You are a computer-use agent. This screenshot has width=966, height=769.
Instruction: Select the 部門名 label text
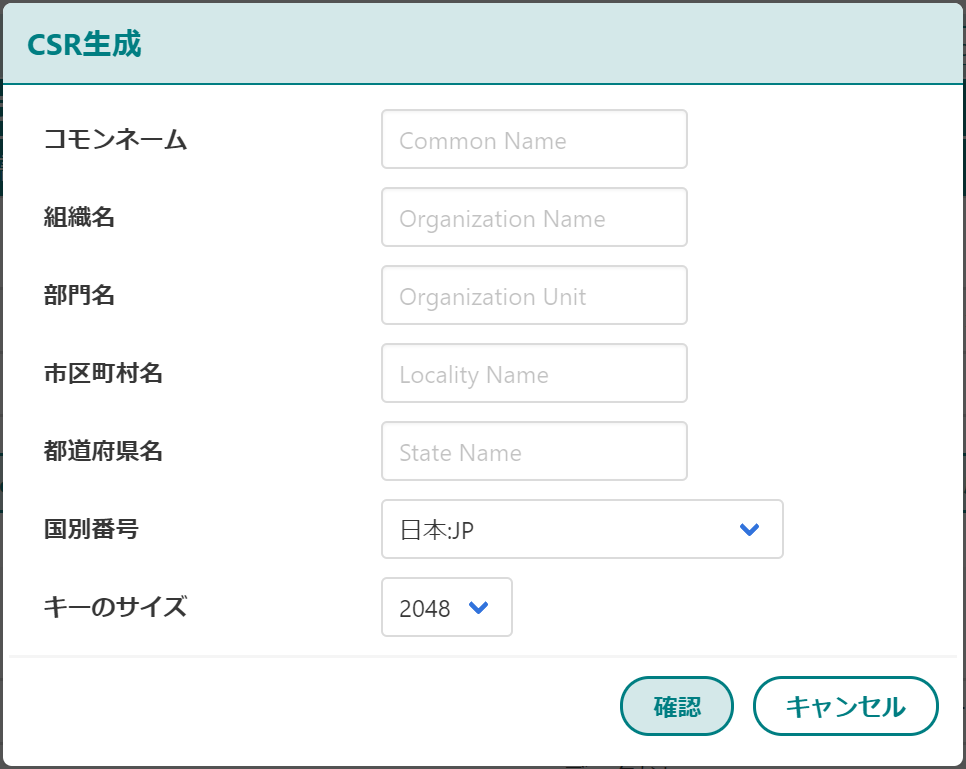click(79, 295)
